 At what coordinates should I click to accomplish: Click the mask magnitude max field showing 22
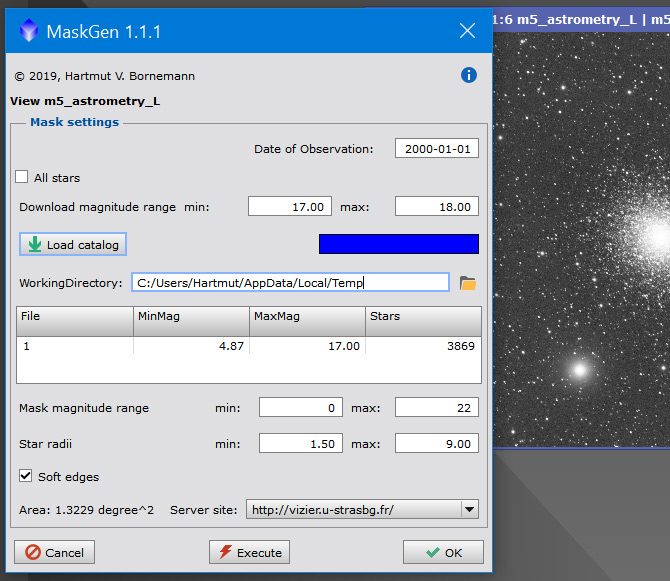[437, 407]
